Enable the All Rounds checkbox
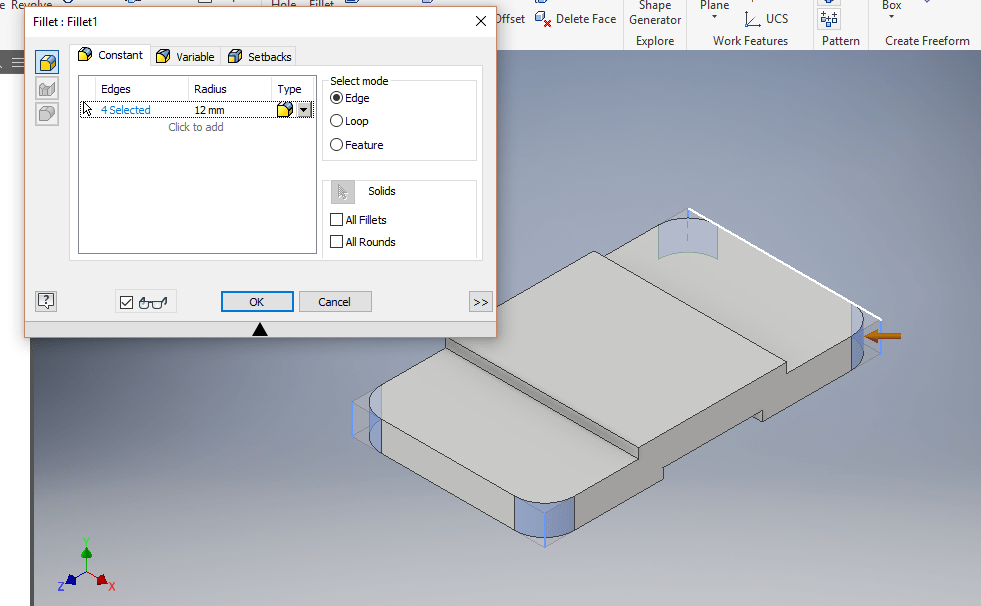Image resolution: width=981 pixels, height=606 pixels. pos(337,241)
